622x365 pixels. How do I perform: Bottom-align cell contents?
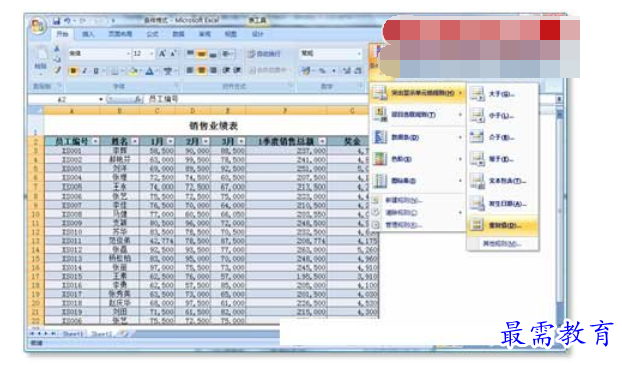pos(213,54)
